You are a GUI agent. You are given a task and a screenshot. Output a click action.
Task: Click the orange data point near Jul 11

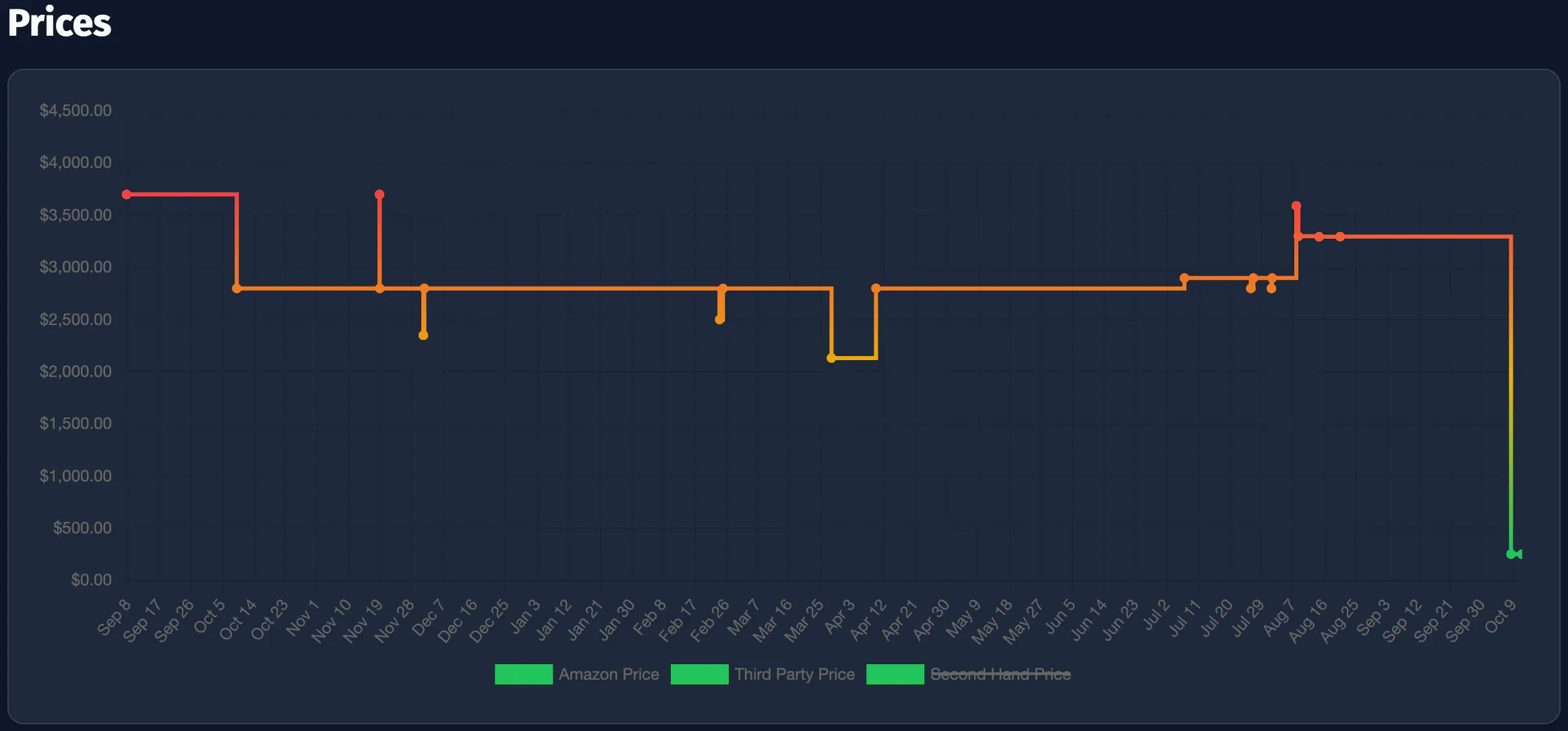point(1184,278)
